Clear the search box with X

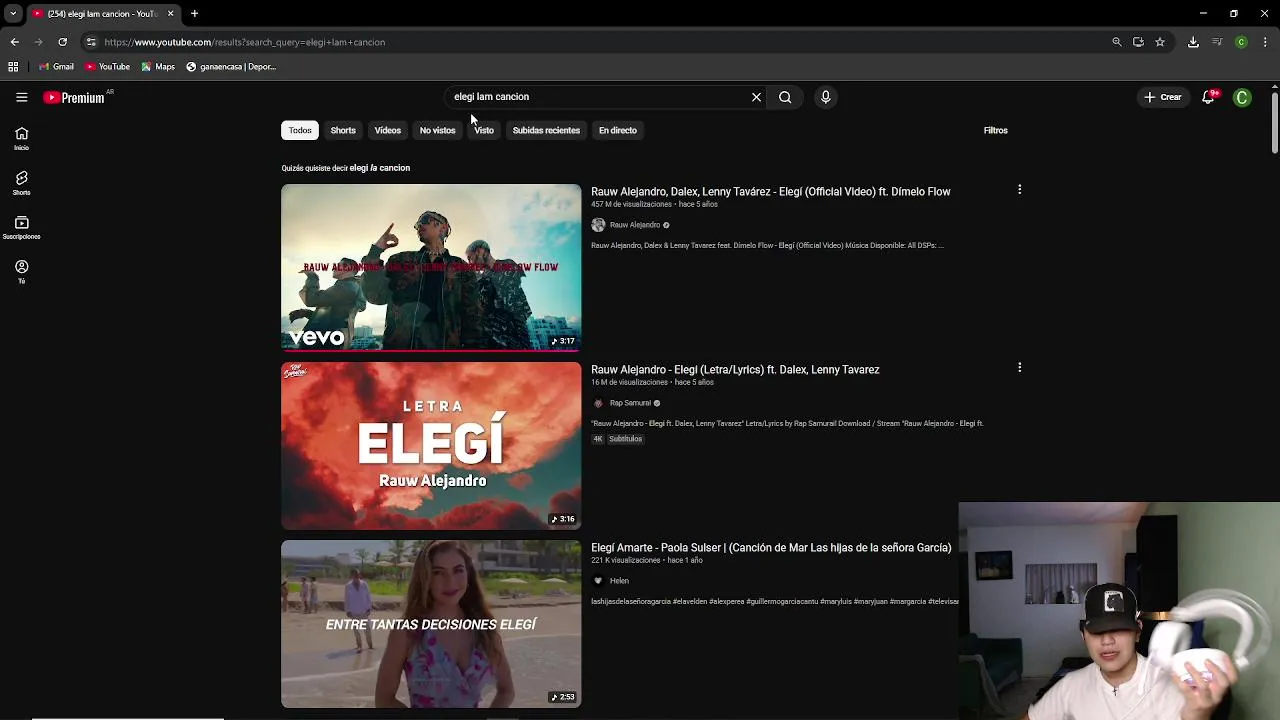(756, 97)
